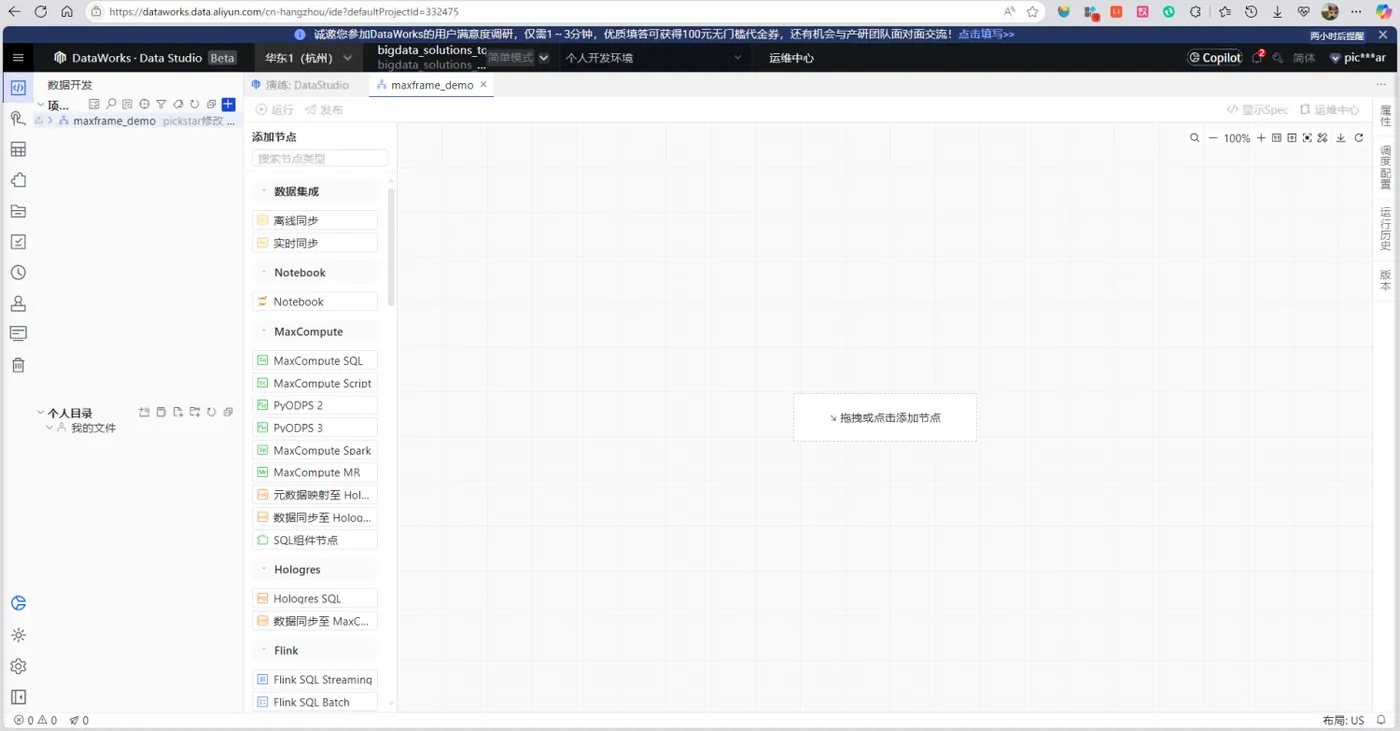Image resolution: width=1400 pixels, height=731 pixels.
Task: Refresh the project directory tree
Action: coord(195,104)
